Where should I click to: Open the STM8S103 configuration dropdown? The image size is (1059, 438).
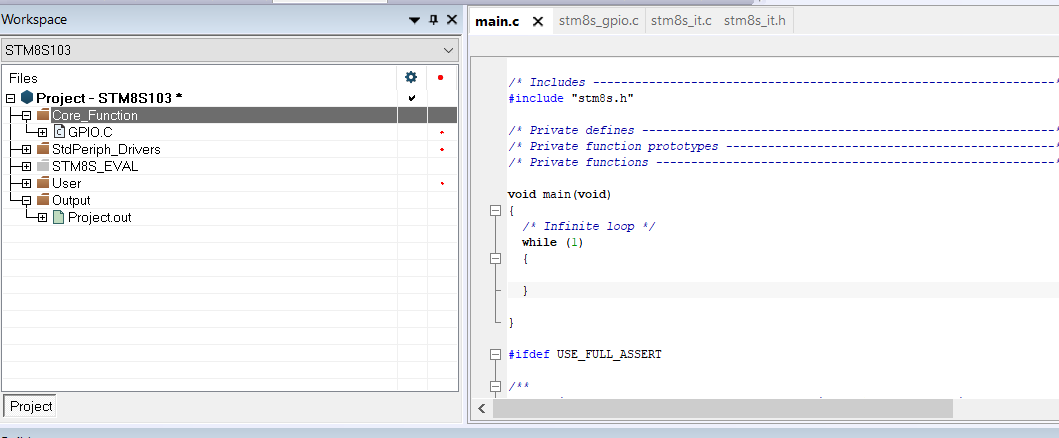point(446,50)
